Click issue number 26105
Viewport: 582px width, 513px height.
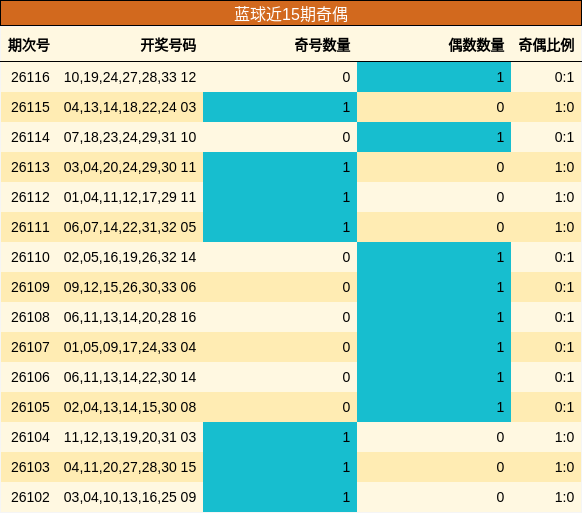[x=30, y=407]
